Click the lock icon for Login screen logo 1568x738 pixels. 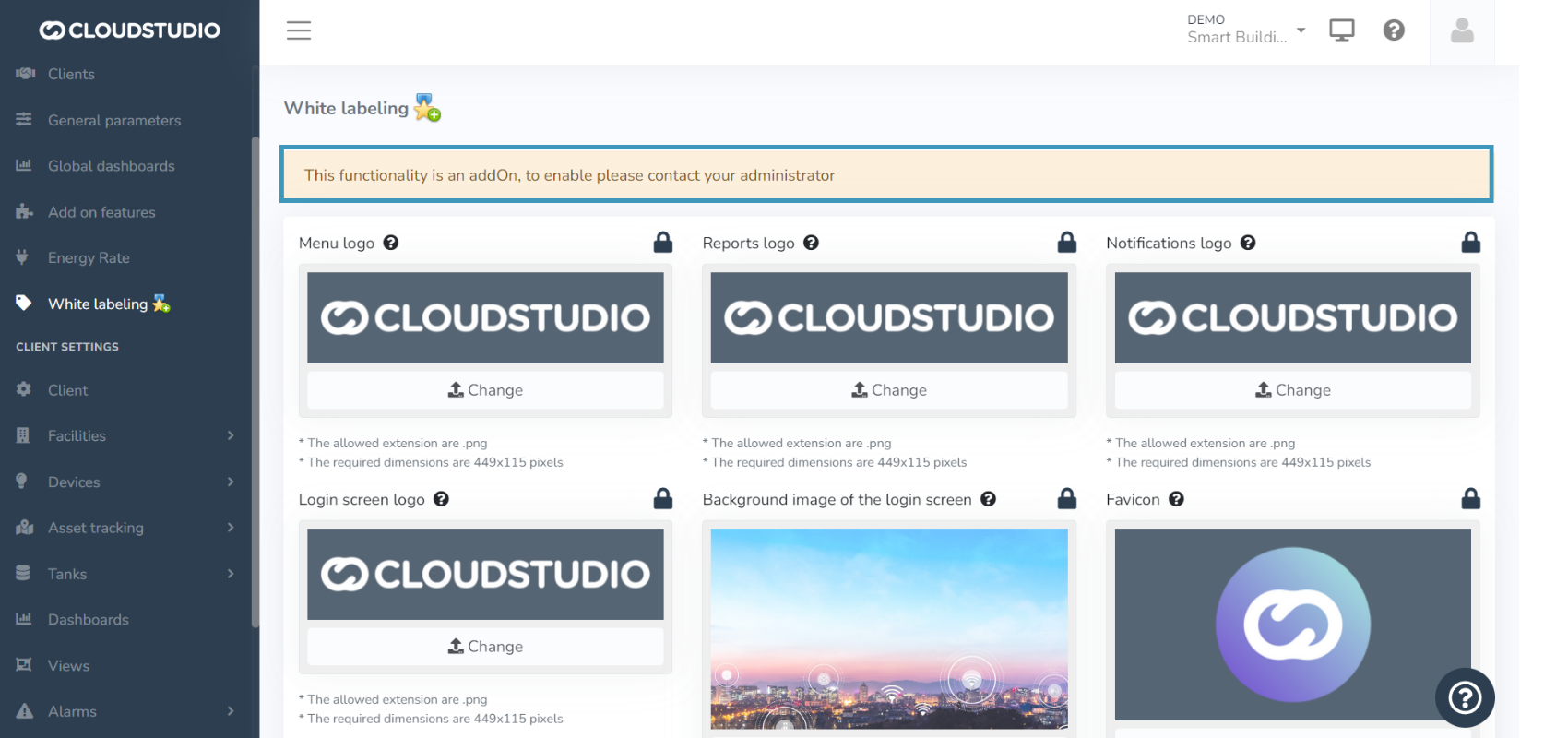tap(662, 499)
